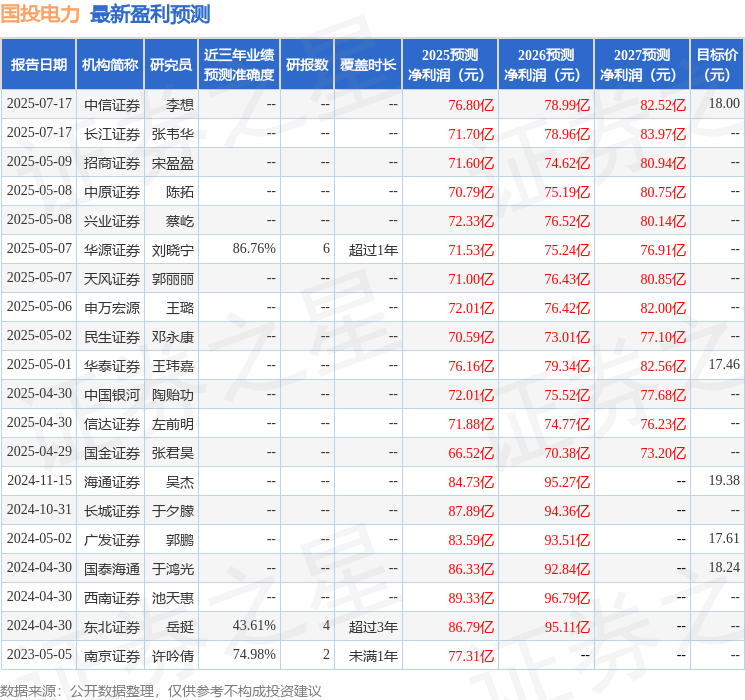Select researcher 宋盈盈
Screen dimensions: 745x700
(x=172, y=163)
